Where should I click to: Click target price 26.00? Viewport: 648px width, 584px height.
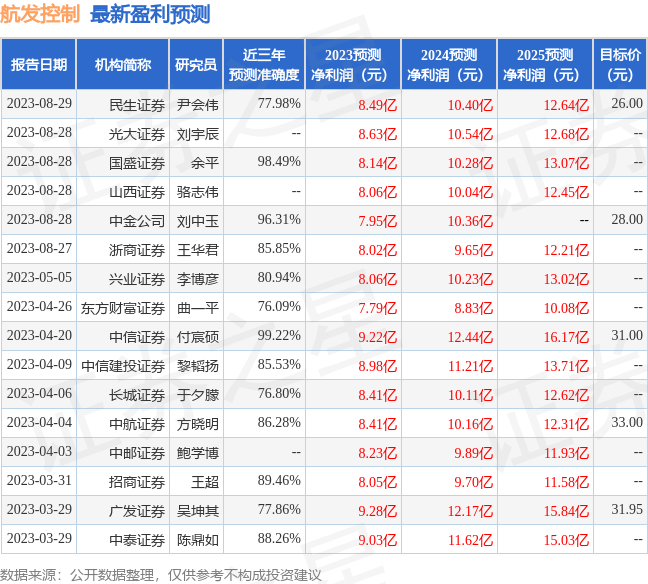(x=627, y=103)
